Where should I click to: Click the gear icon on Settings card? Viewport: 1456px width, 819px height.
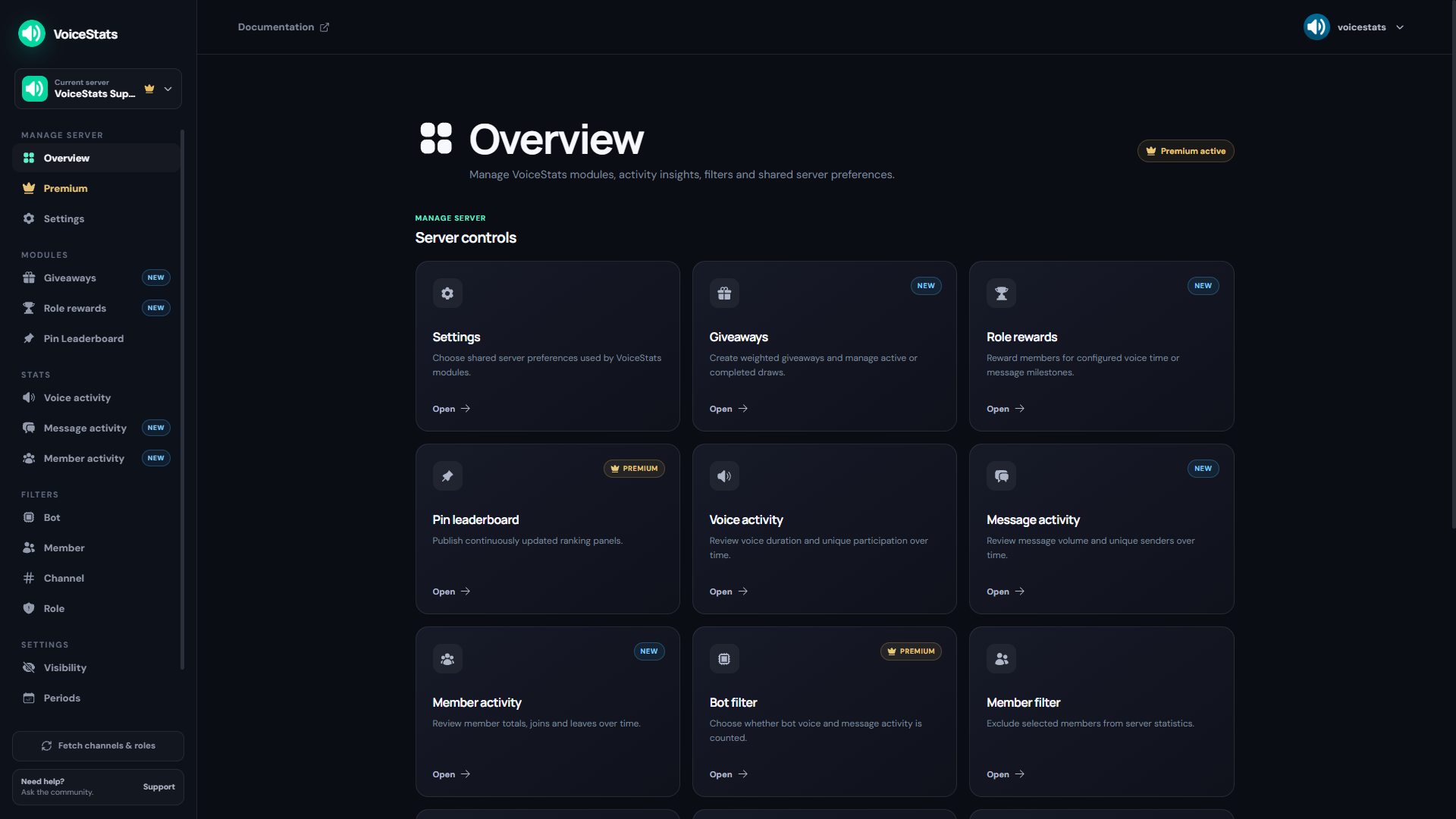click(x=447, y=293)
